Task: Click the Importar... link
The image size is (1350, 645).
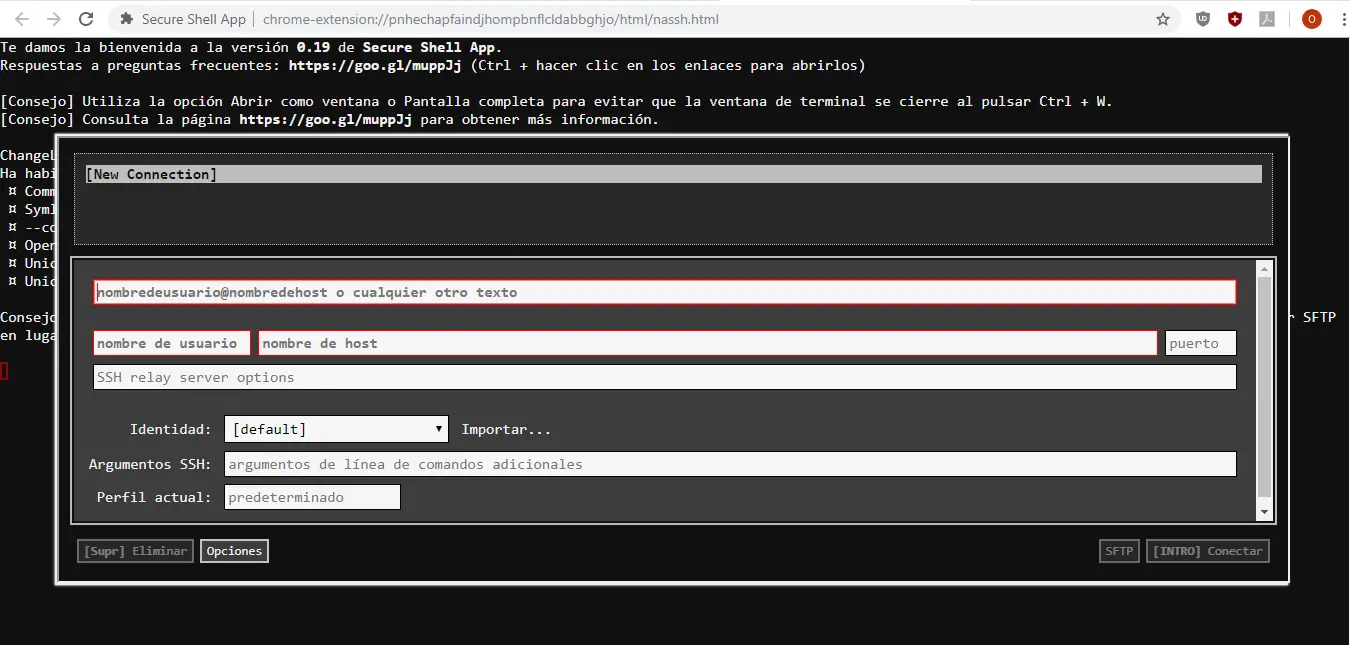Action: pyautogui.click(x=506, y=429)
